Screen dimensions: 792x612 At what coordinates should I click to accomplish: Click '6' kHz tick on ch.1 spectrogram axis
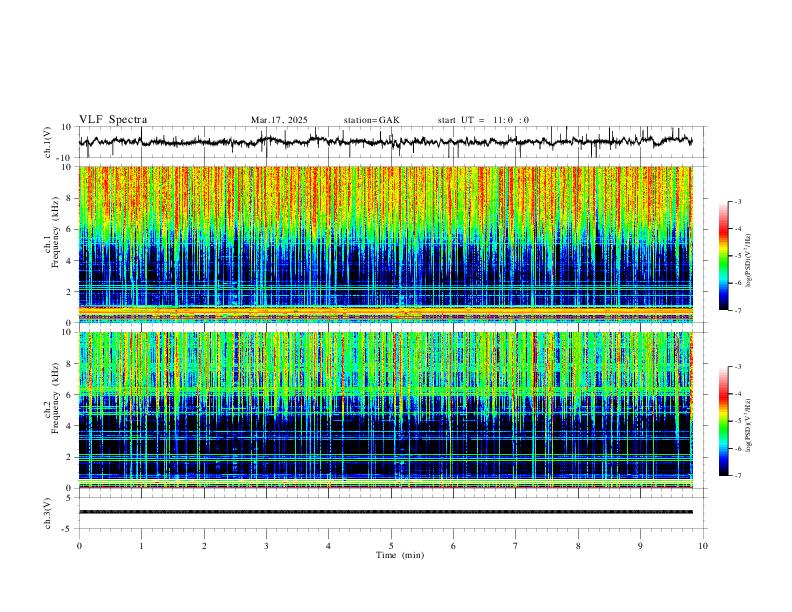[x=70, y=229]
